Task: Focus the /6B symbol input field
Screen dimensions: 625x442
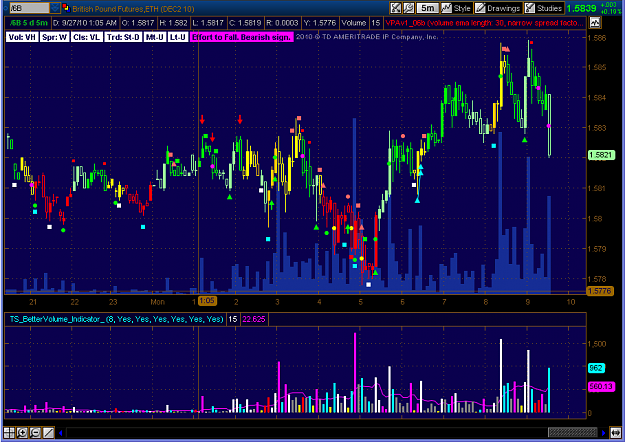Action: 29,8
